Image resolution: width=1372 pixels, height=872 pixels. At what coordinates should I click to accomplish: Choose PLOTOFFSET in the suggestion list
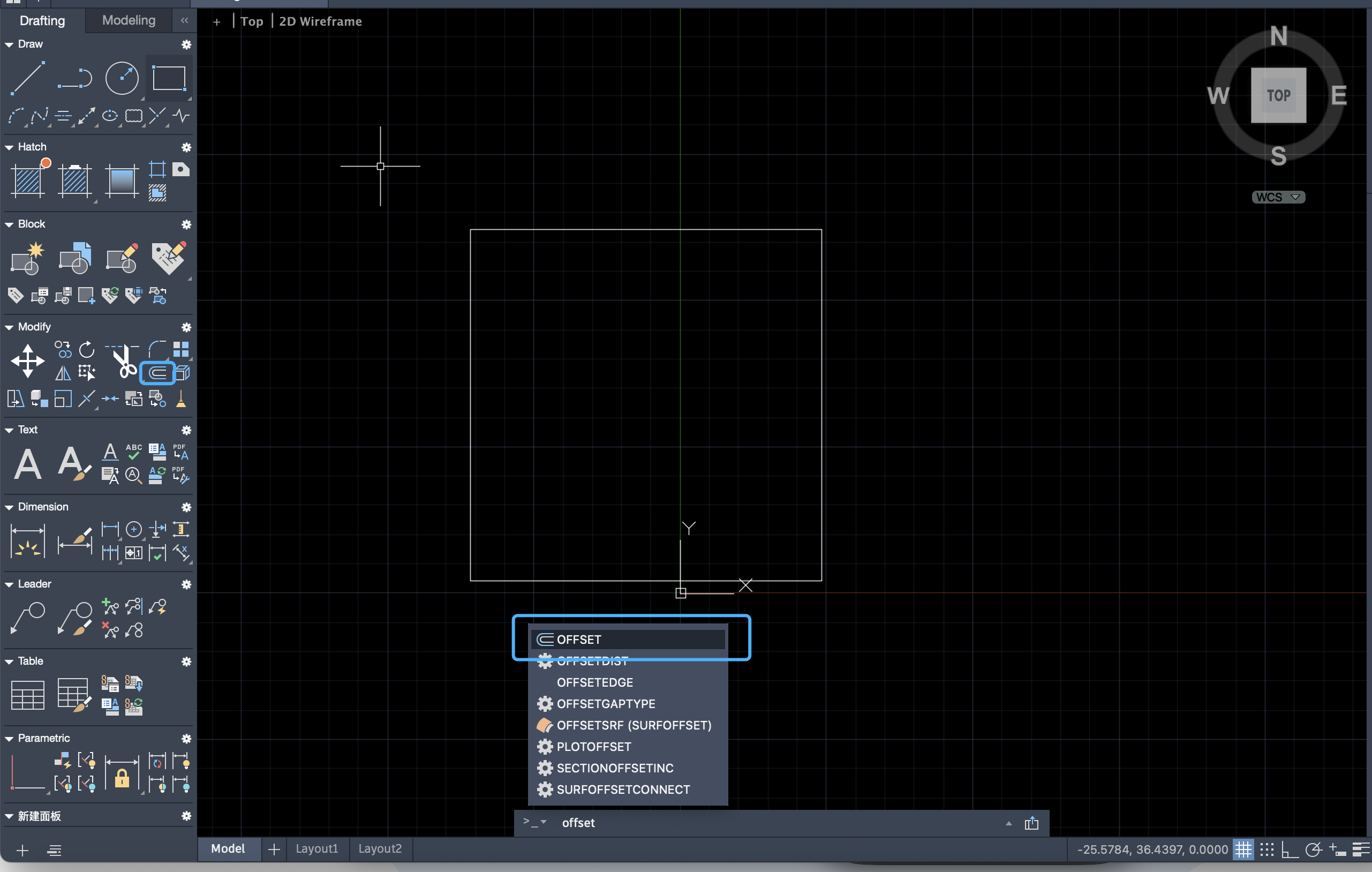627,747
